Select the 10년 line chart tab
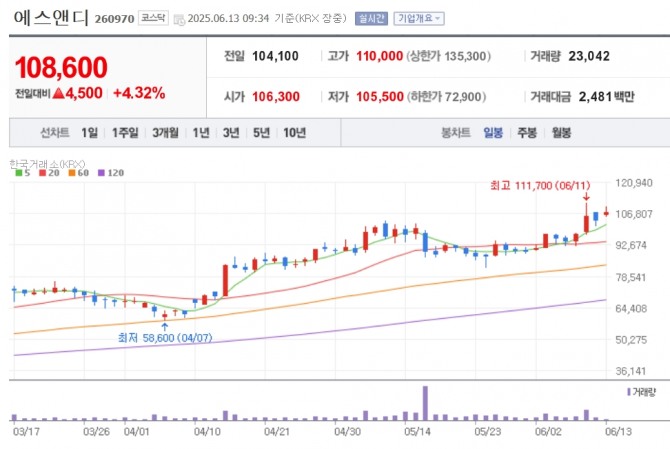670x449 pixels. click(x=294, y=133)
